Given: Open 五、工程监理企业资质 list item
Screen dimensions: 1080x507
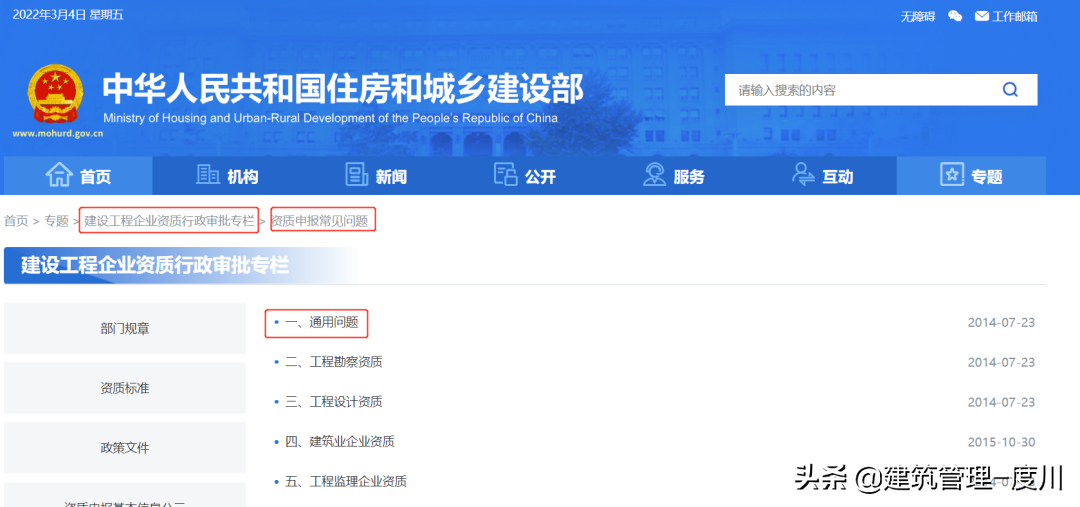Looking at the screenshot, I should pos(346,481).
